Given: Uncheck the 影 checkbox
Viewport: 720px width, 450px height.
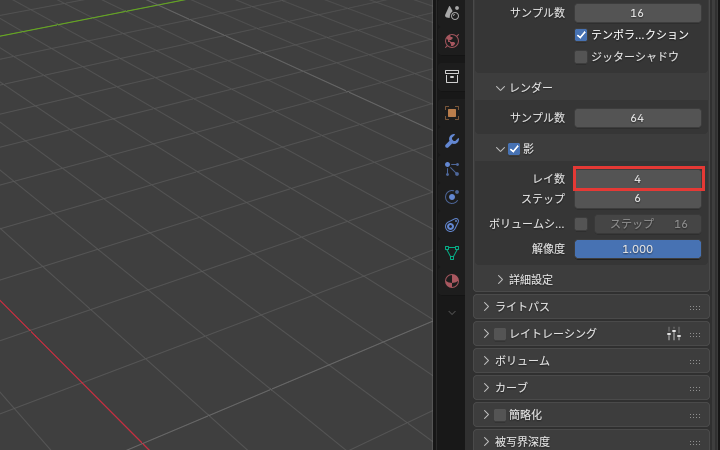Looking at the screenshot, I should (514, 149).
